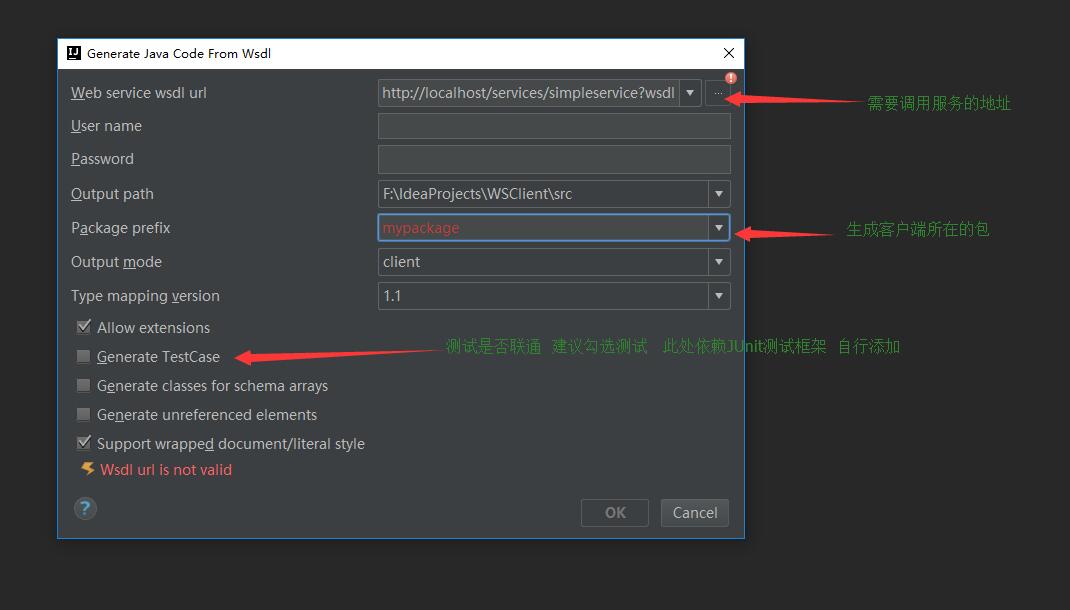
Task: Click the lightning warning icon beside Wsdl error
Action: (87, 469)
